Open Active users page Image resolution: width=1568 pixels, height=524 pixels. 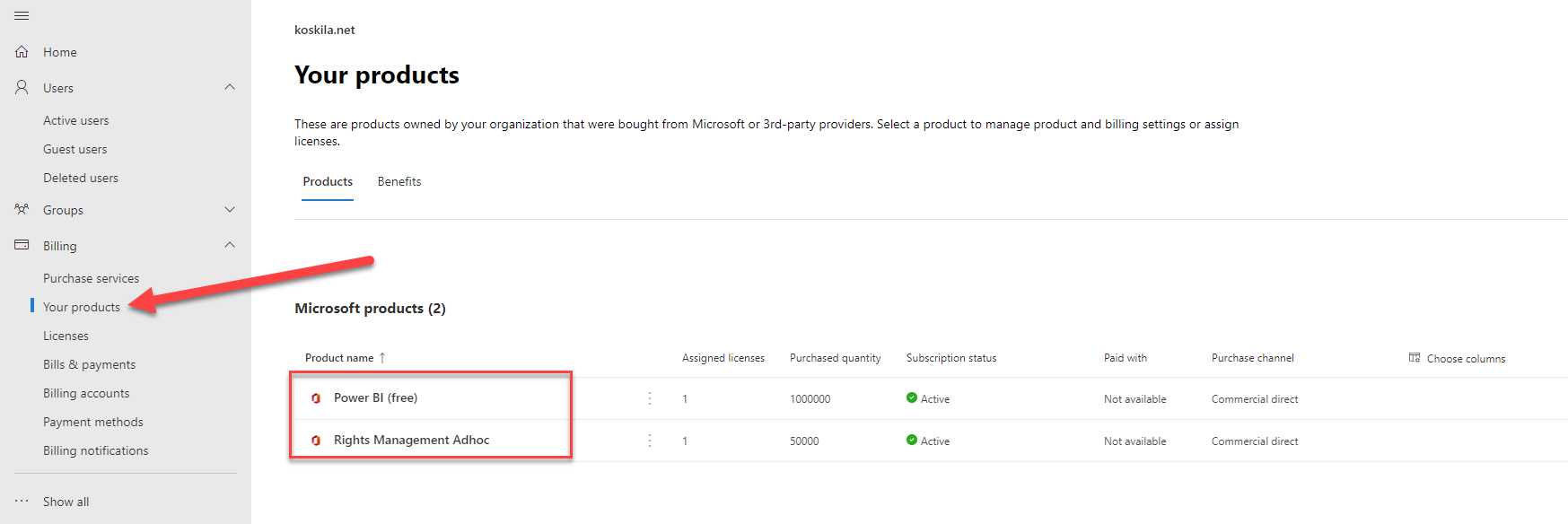(x=76, y=120)
